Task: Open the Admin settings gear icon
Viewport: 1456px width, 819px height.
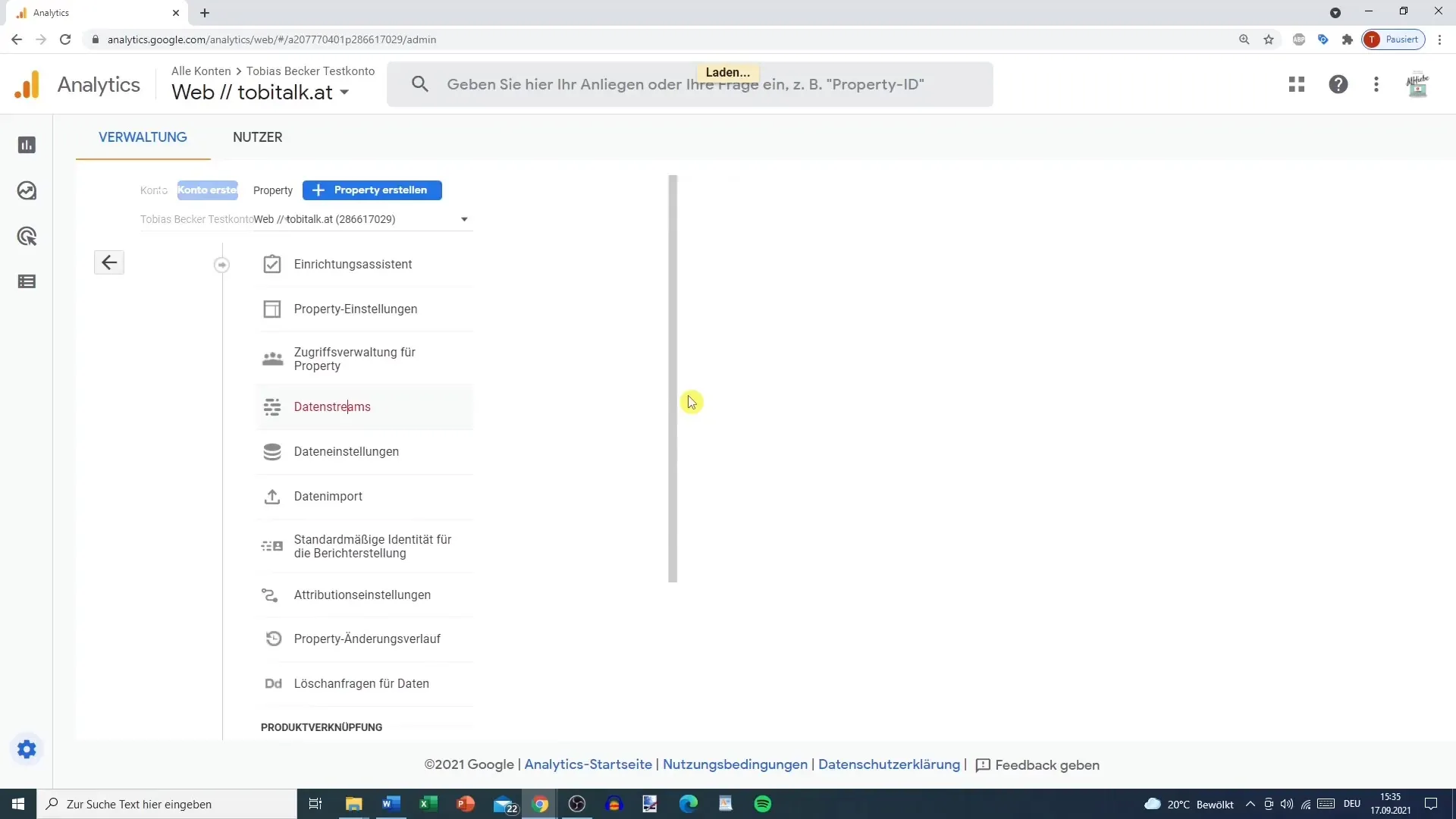Action: [26, 749]
